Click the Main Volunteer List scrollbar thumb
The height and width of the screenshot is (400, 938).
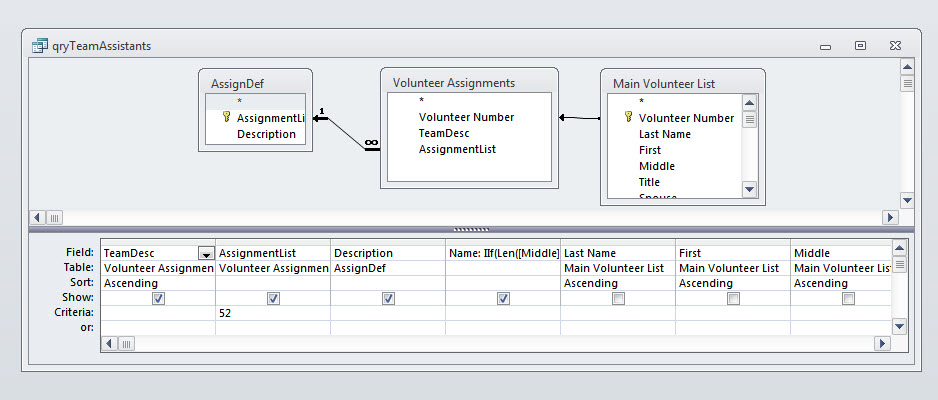[750, 119]
